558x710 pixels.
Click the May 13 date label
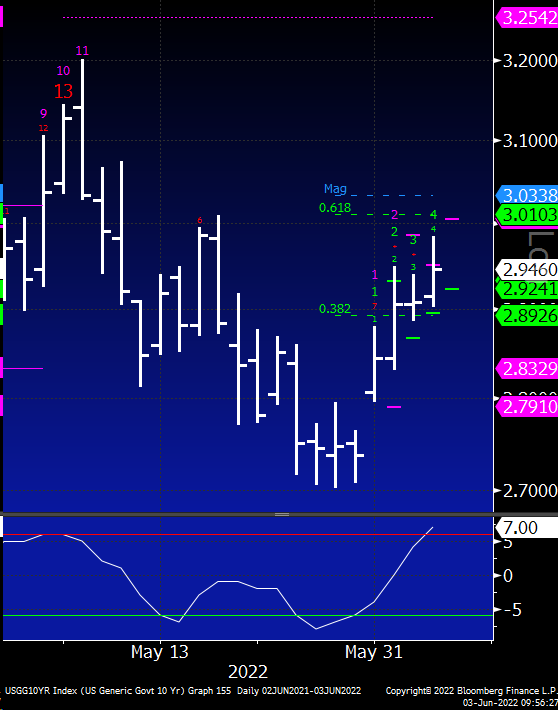pos(159,652)
